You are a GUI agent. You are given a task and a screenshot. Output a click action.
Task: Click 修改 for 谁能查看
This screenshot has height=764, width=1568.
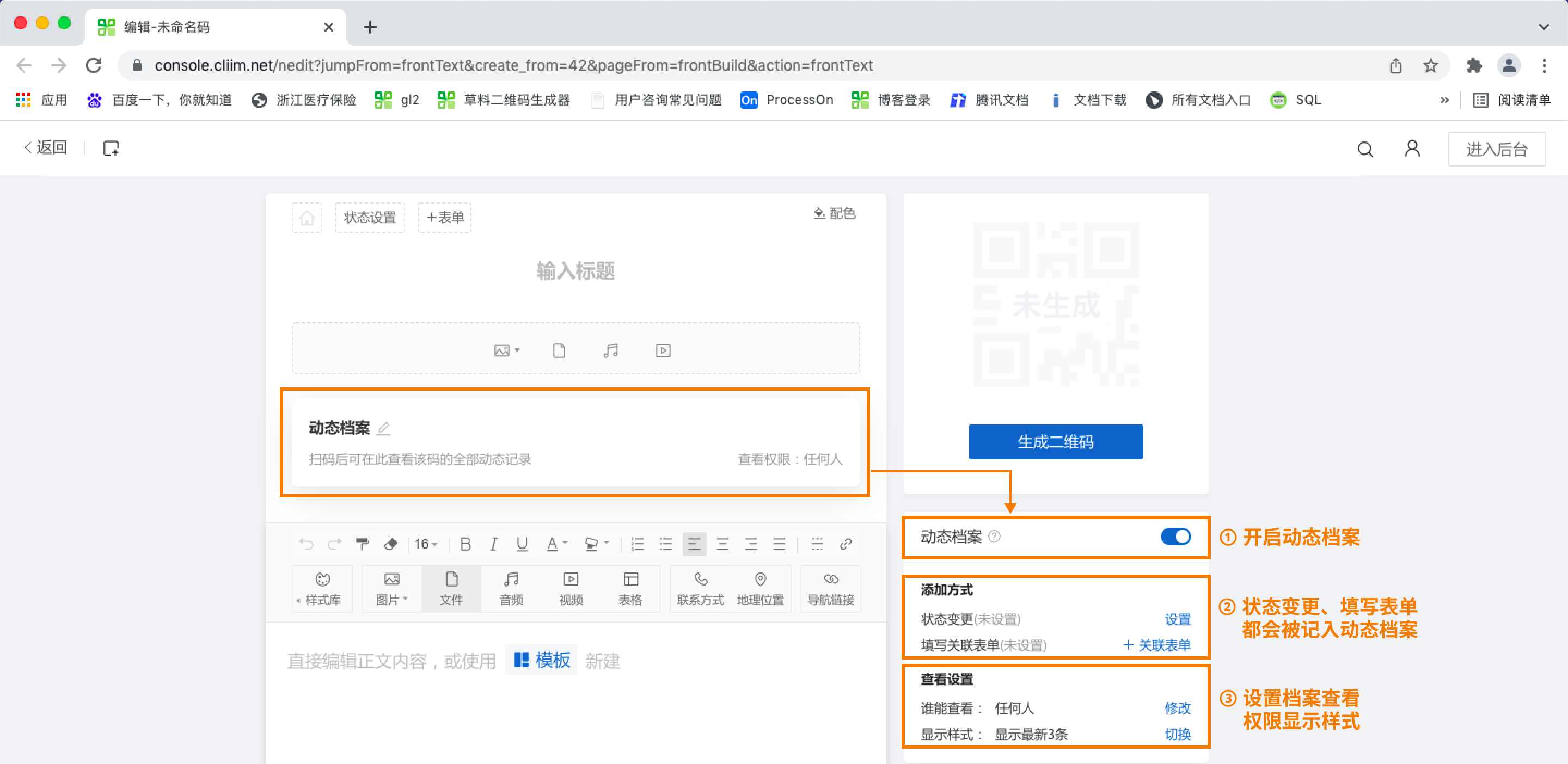1177,708
